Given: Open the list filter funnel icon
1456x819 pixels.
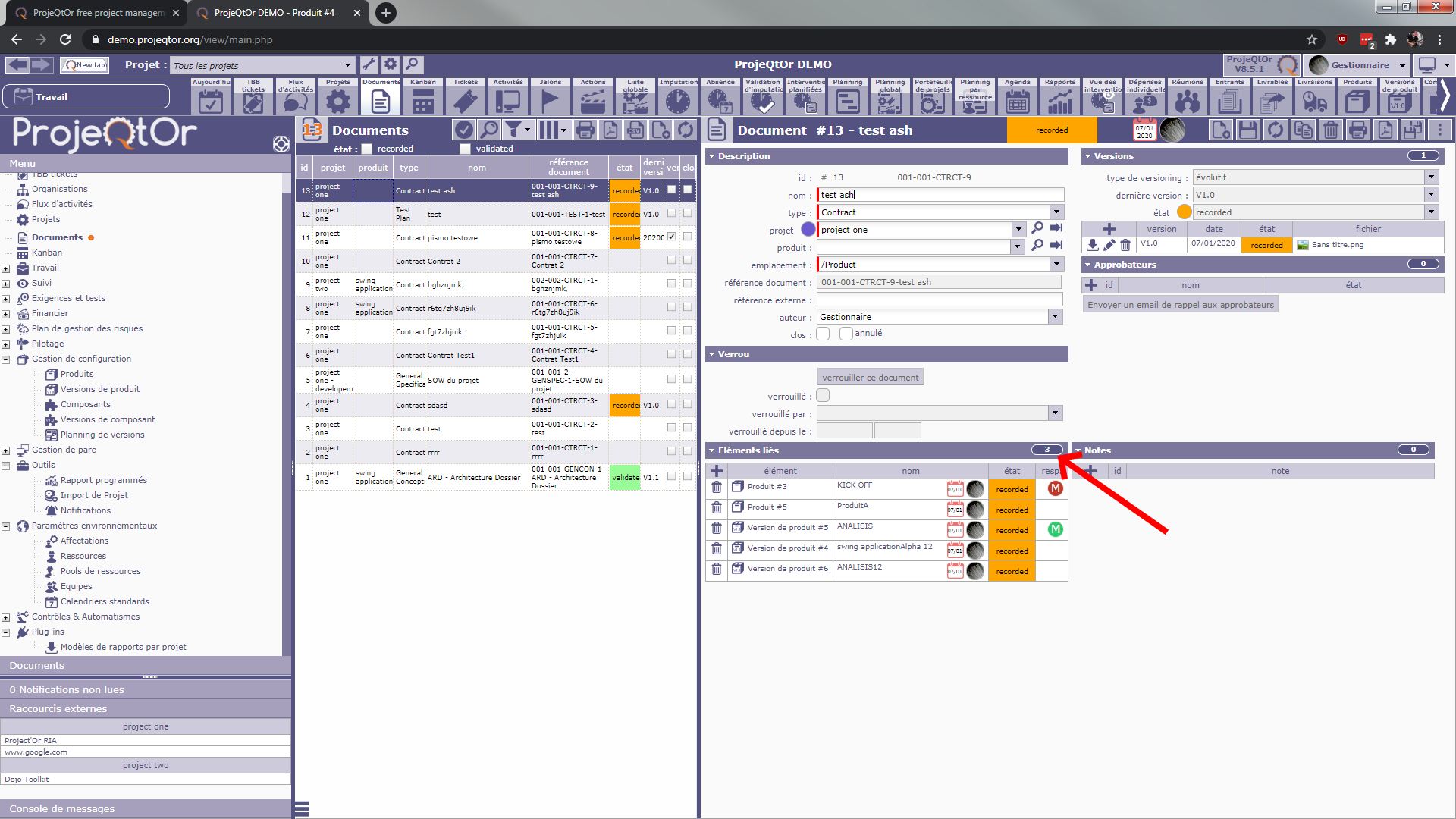Looking at the screenshot, I should (x=513, y=130).
